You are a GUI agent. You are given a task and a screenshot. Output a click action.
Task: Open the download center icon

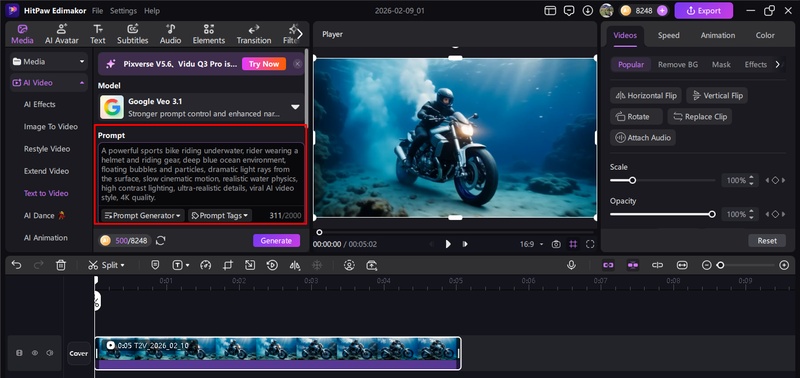pyautogui.click(x=588, y=11)
